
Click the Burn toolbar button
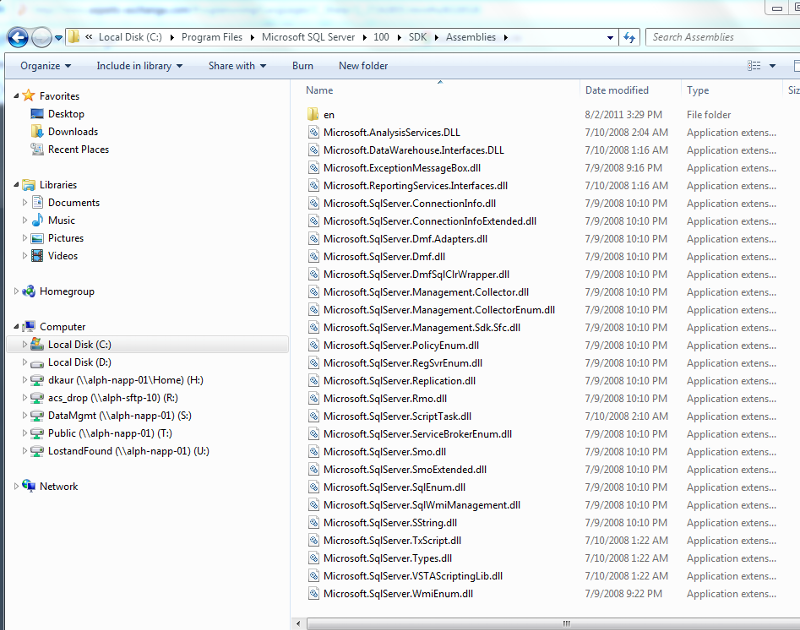[301, 65]
